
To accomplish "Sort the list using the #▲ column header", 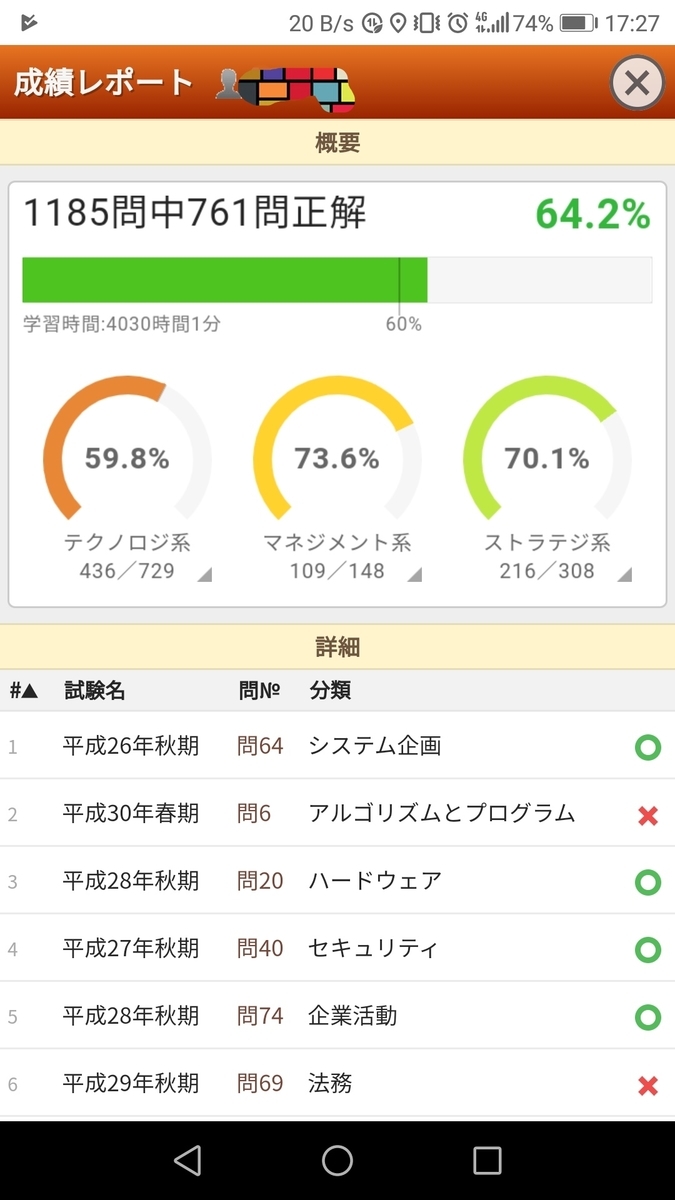I will [20, 690].
